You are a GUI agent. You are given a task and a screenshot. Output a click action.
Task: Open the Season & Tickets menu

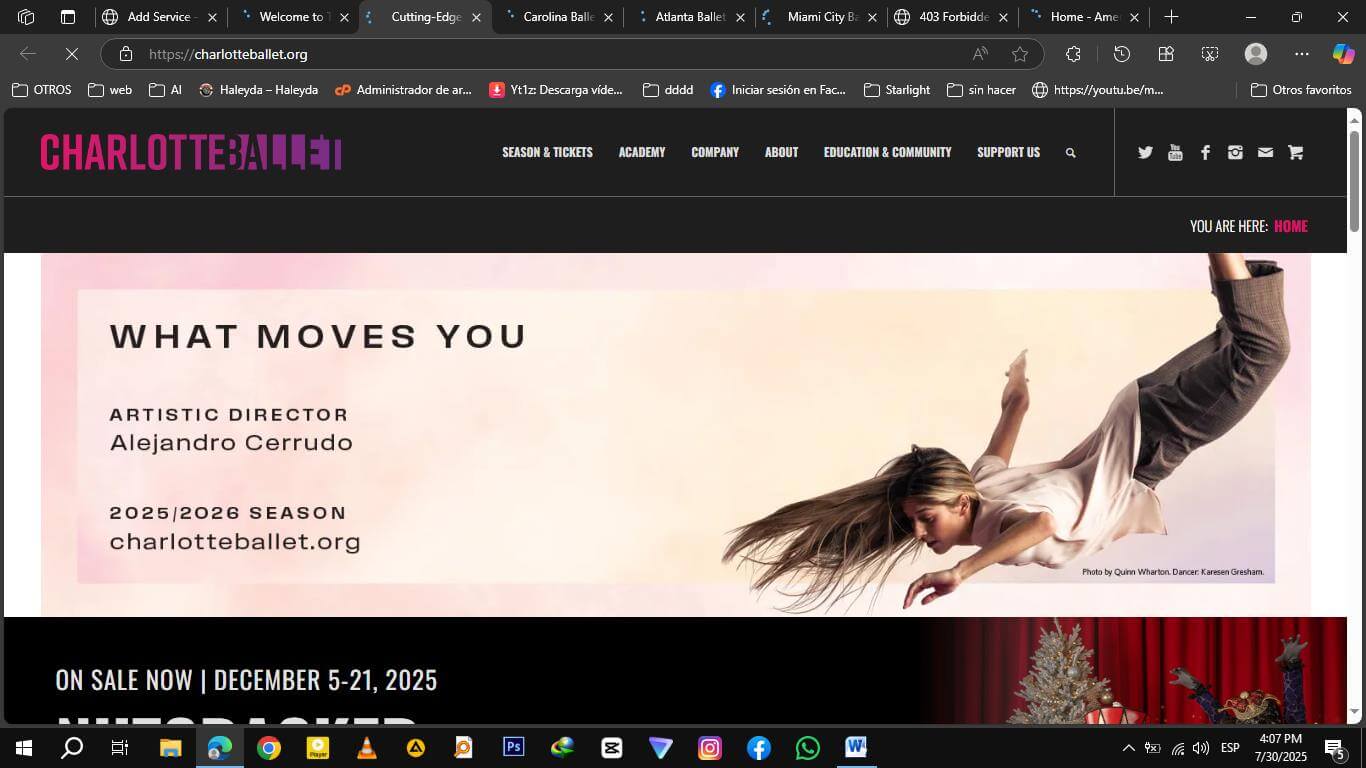click(547, 152)
